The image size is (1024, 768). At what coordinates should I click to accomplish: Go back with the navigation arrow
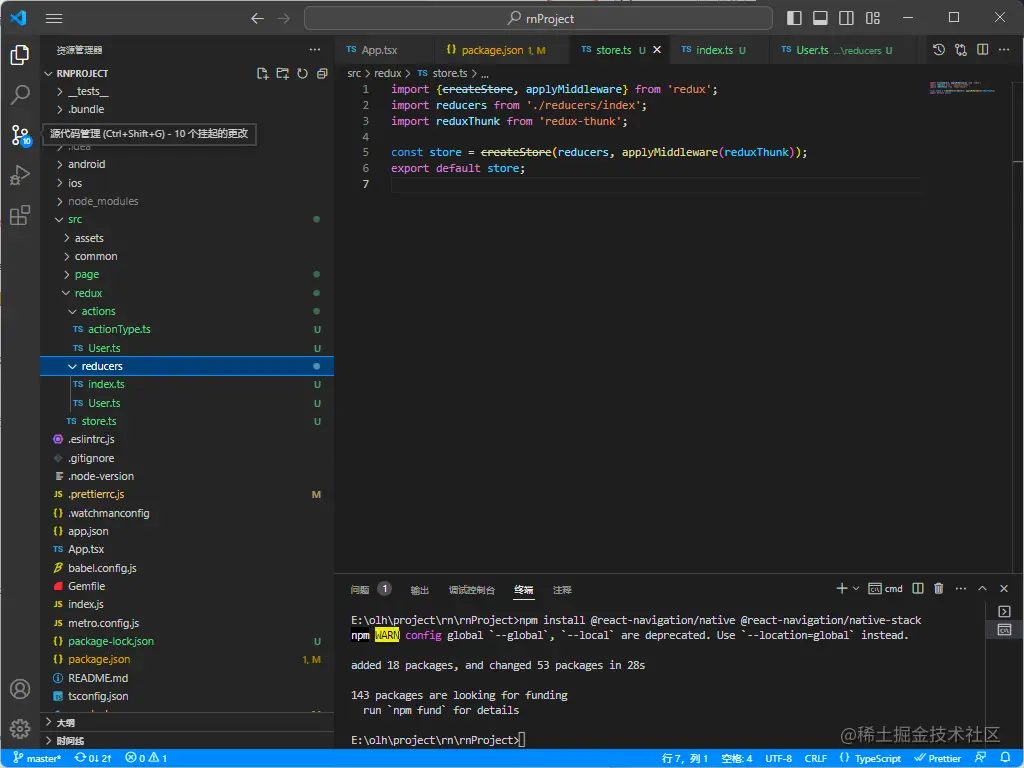click(x=257, y=18)
